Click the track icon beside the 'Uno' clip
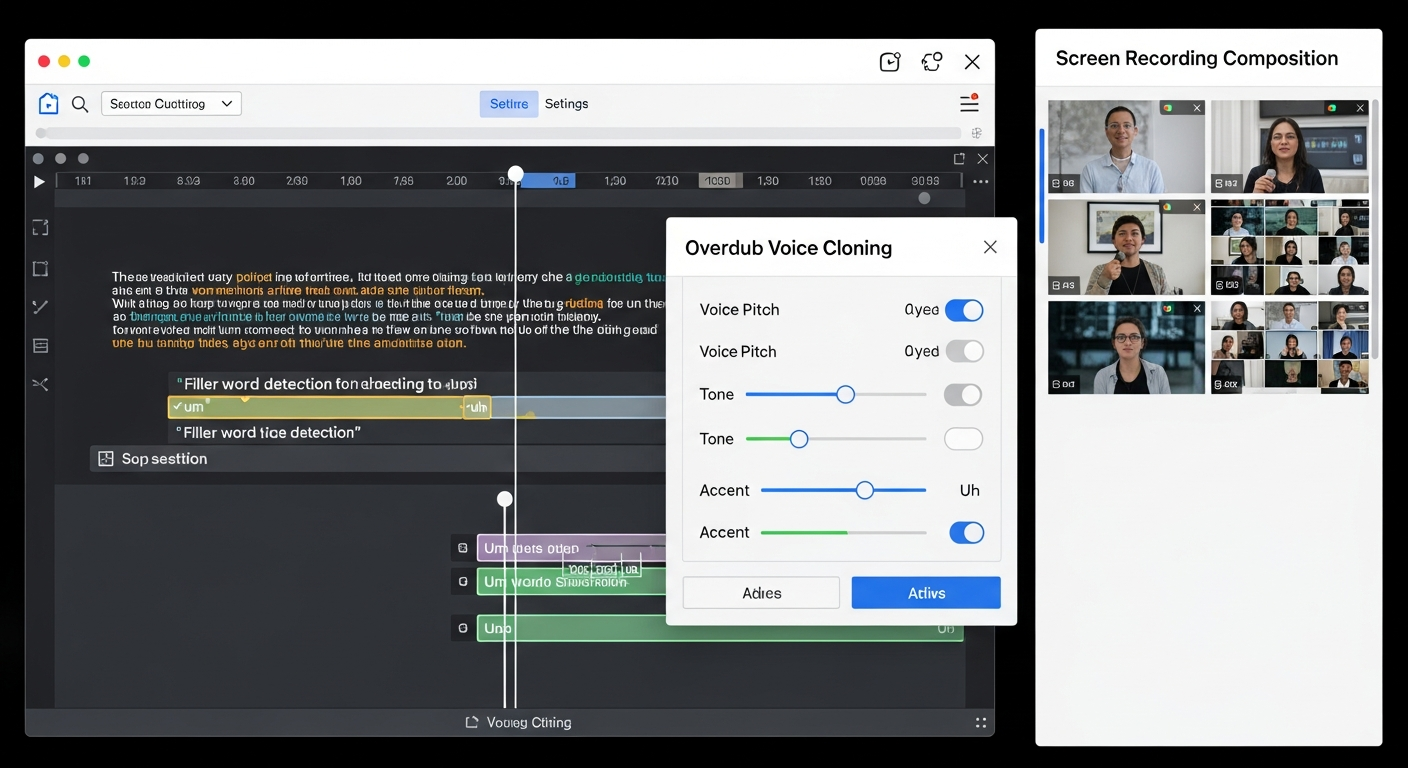The image size is (1408, 768). [462, 628]
